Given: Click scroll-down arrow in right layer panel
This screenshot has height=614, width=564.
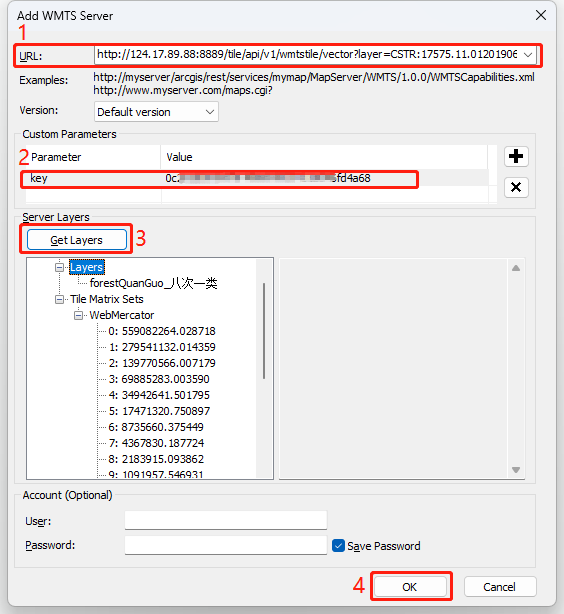Looking at the screenshot, I should (x=516, y=470).
